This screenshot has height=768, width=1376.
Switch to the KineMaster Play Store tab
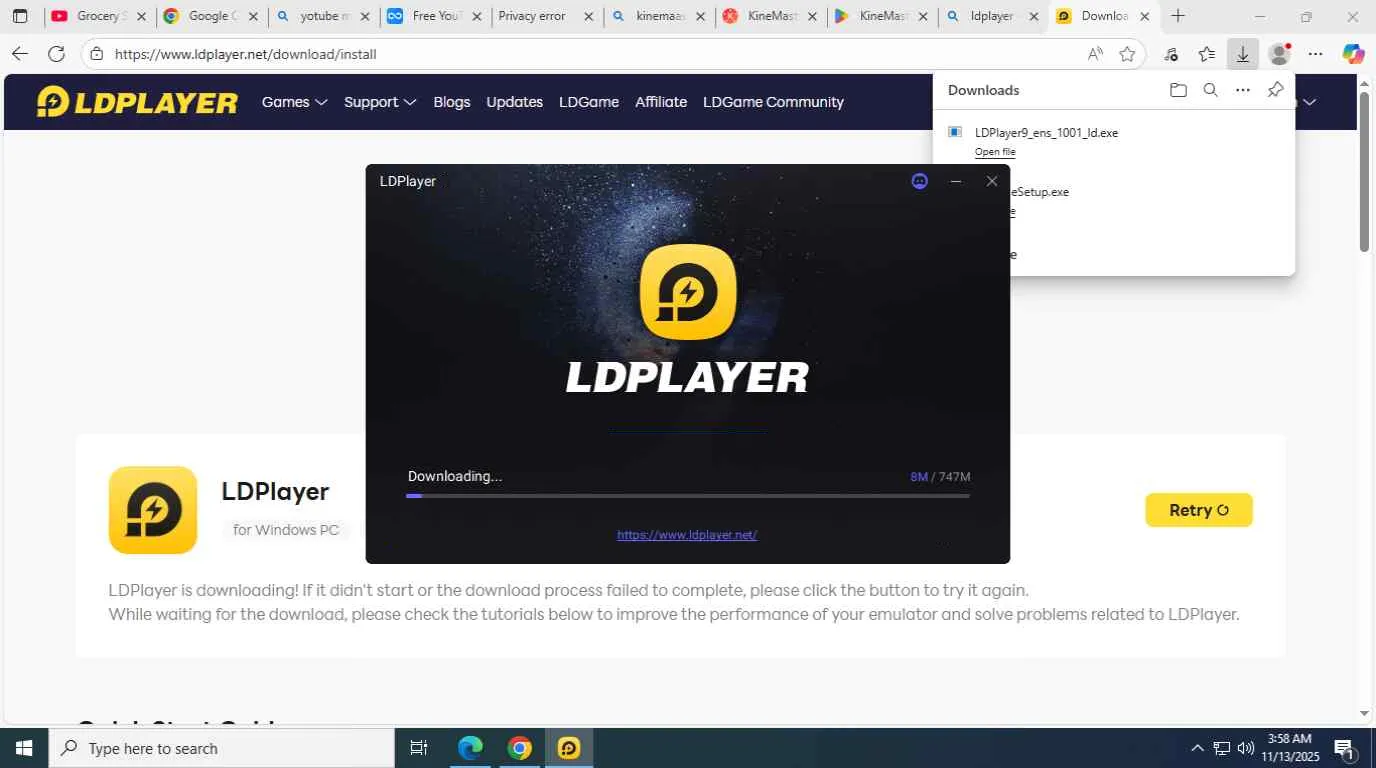click(883, 16)
